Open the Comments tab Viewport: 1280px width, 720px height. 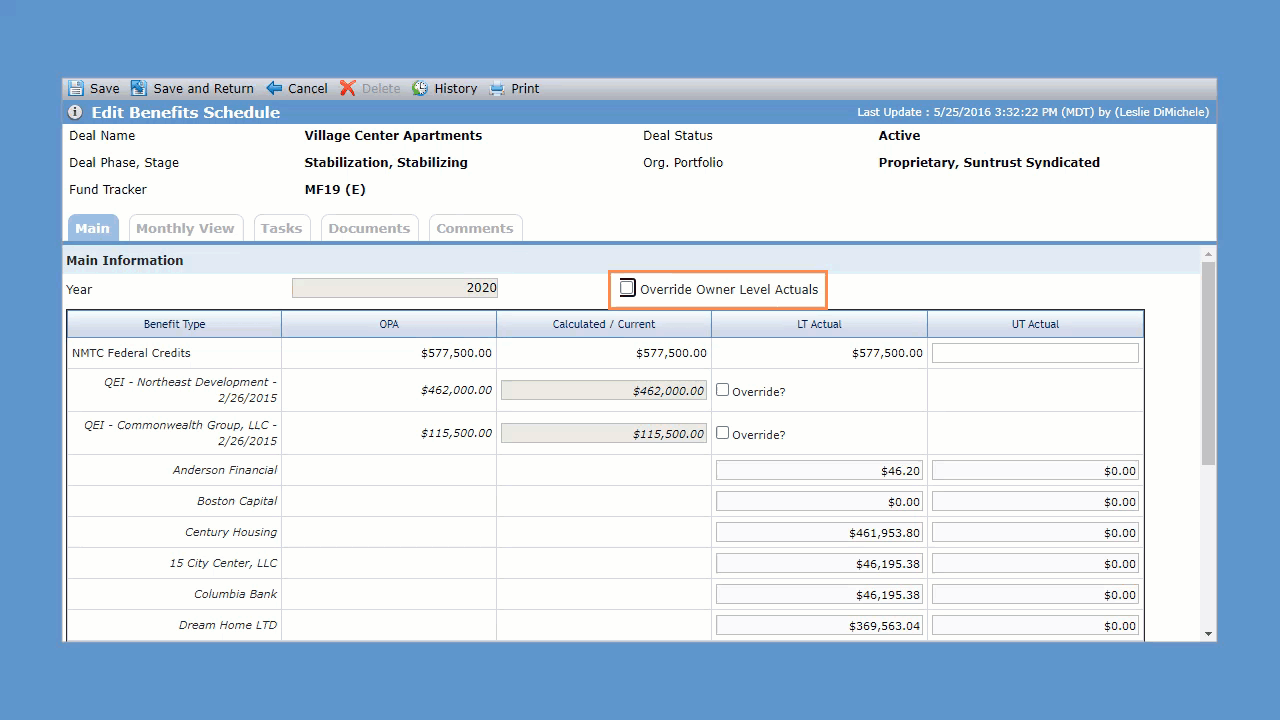pyautogui.click(x=475, y=228)
